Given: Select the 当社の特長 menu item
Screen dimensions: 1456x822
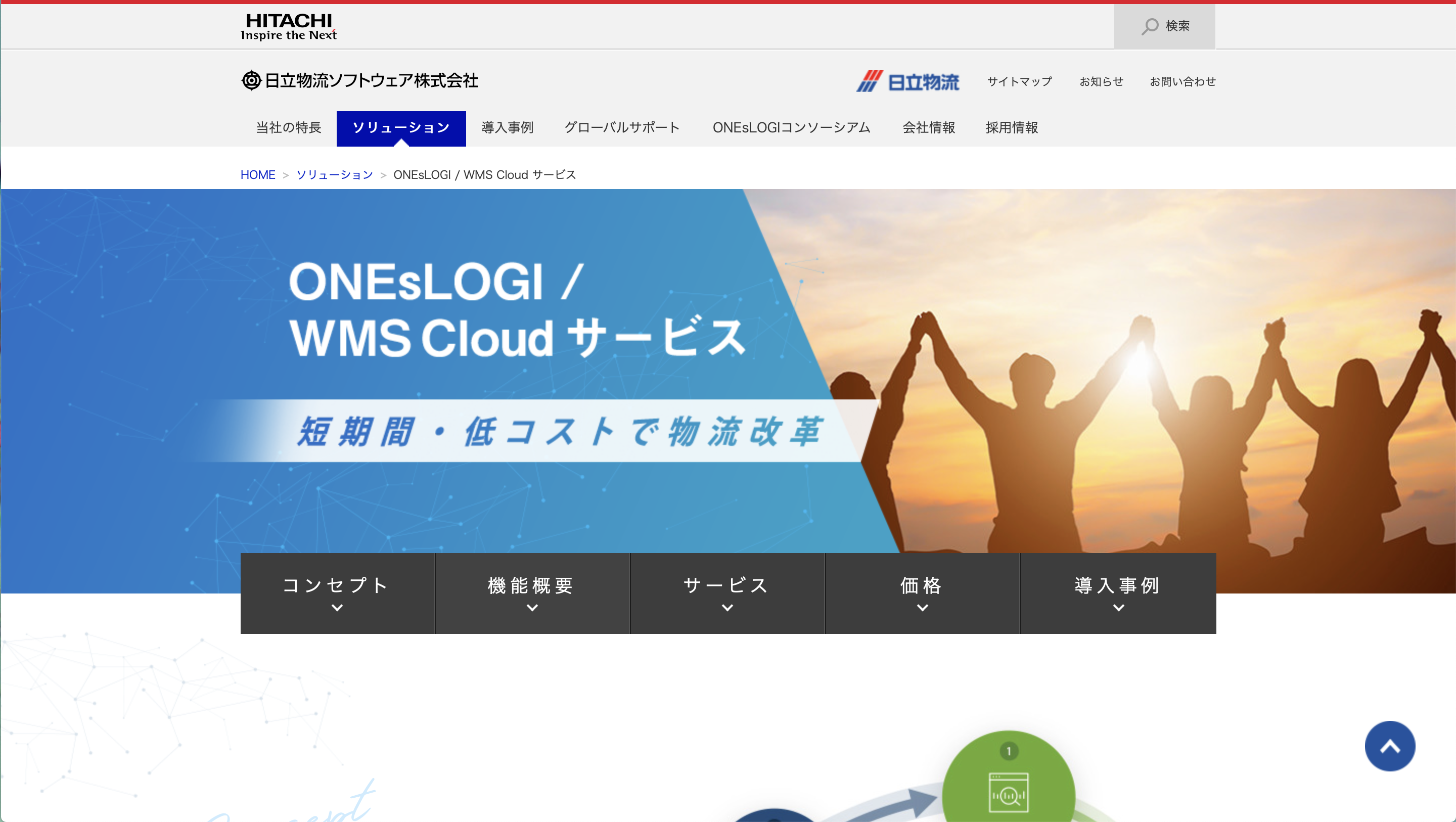Looking at the screenshot, I should click(288, 128).
